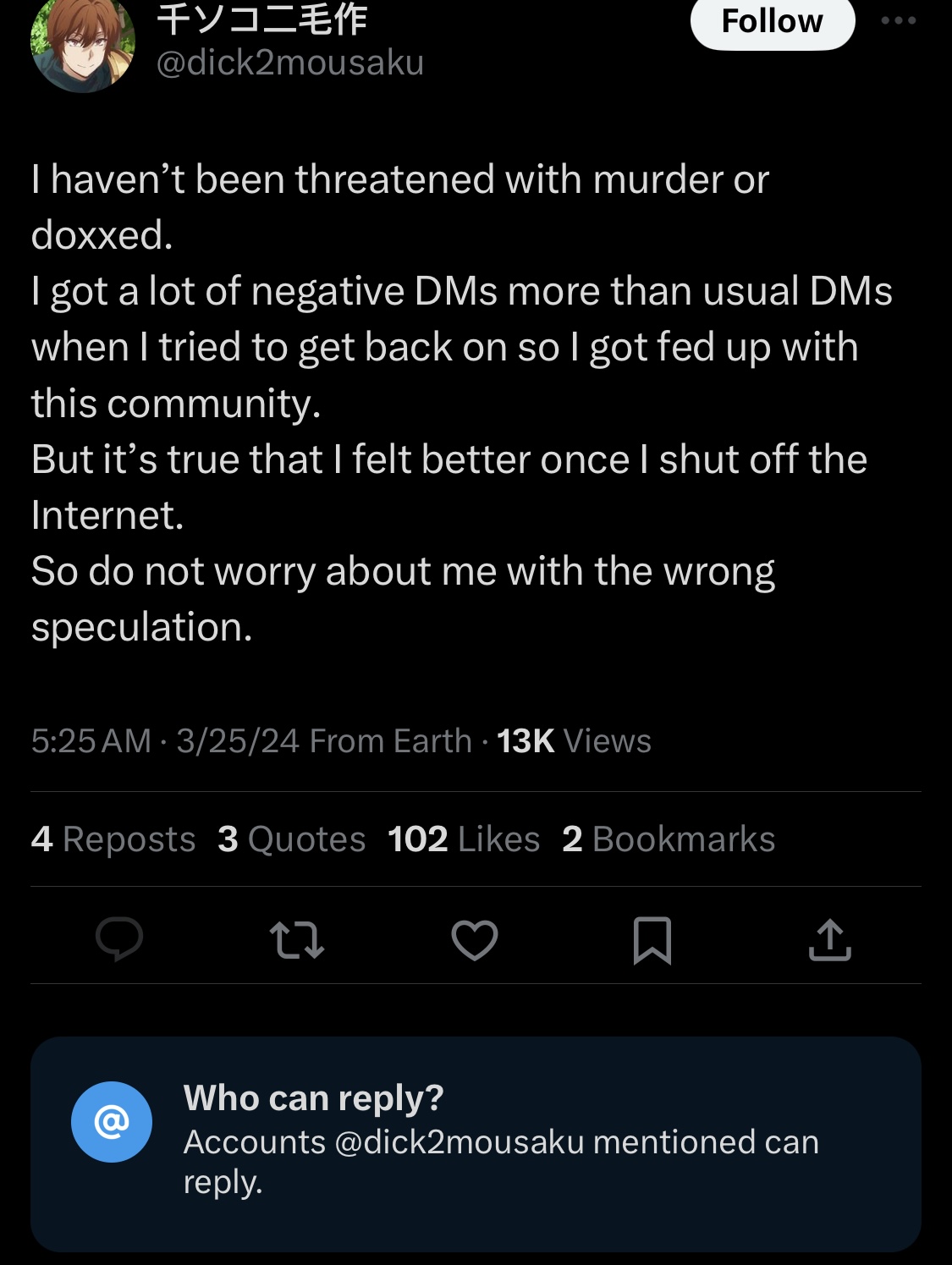
Task: Like the tweet with the heart icon
Action: 475,940
